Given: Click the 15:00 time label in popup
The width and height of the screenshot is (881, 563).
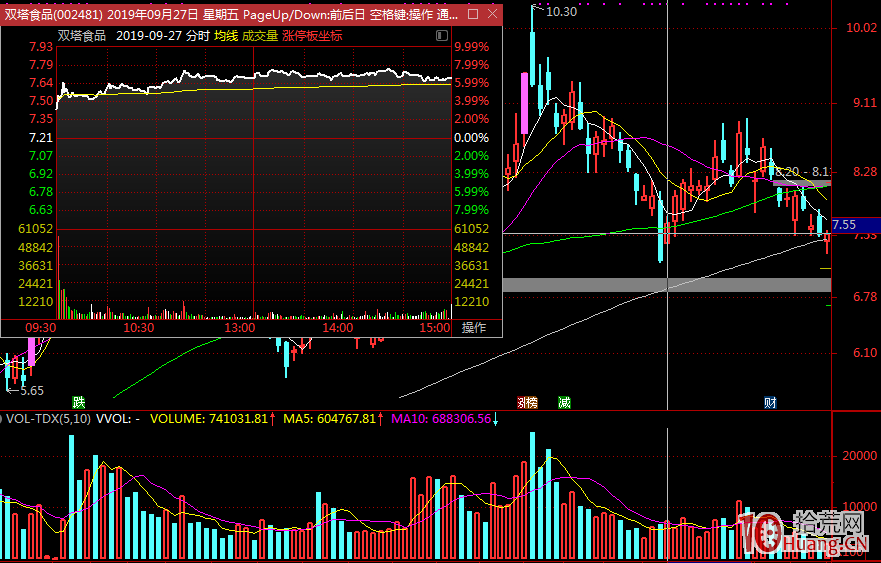Looking at the screenshot, I should pos(435,328).
